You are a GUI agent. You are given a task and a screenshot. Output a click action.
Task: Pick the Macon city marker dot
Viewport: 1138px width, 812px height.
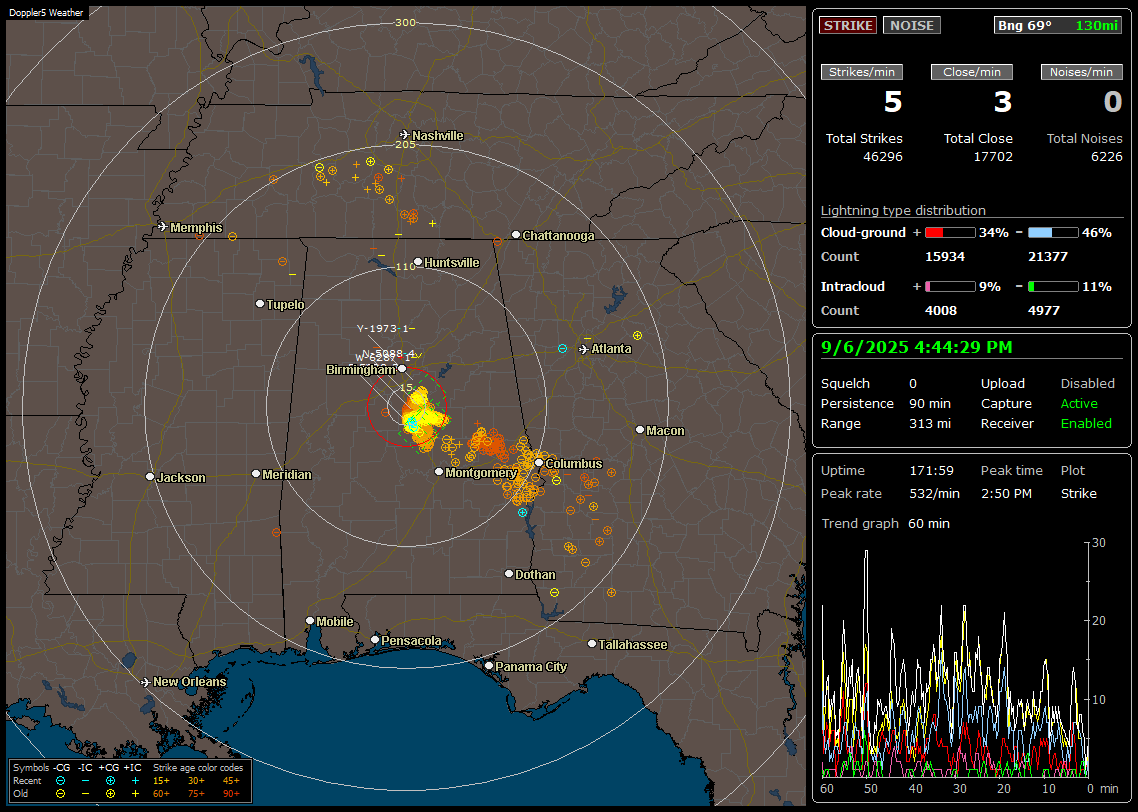(x=640, y=430)
